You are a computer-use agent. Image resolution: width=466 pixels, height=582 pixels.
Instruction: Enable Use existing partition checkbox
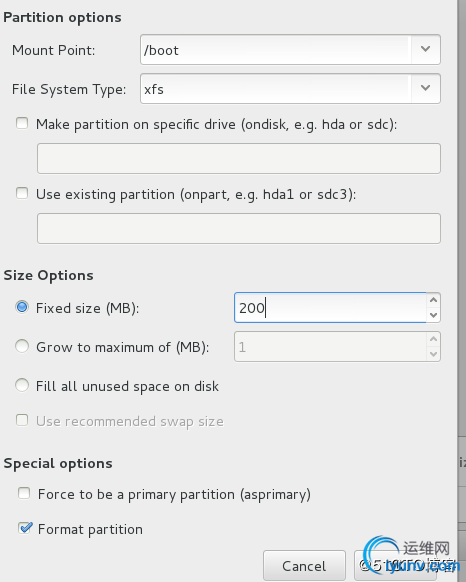pos(22,193)
